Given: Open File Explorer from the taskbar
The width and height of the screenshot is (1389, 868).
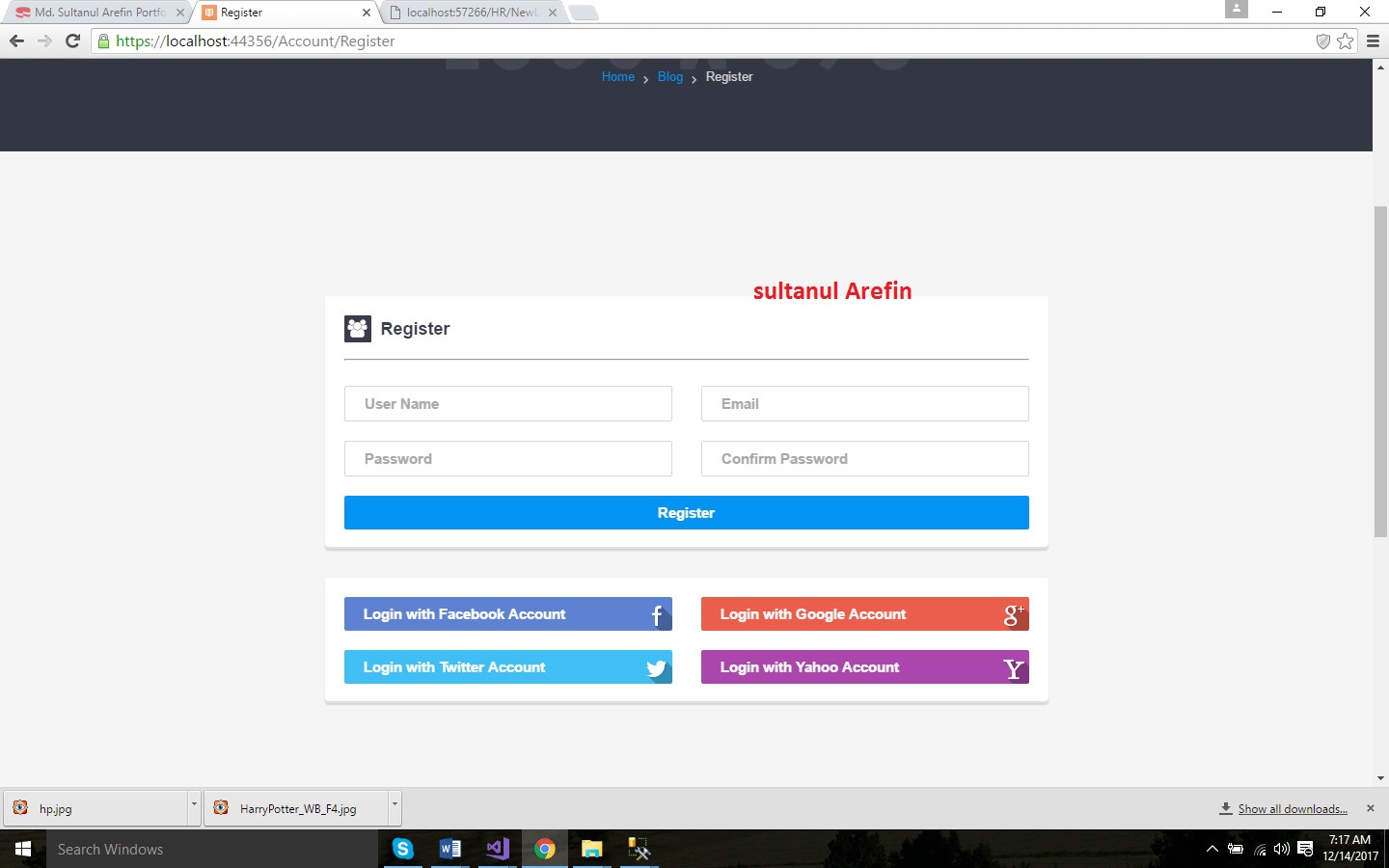Looking at the screenshot, I should [x=591, y=849].
